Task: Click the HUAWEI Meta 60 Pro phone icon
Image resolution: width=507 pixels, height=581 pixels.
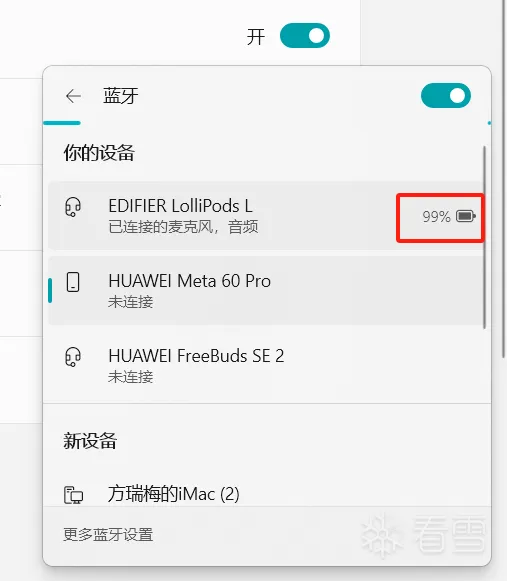Action: click(73, 282)
